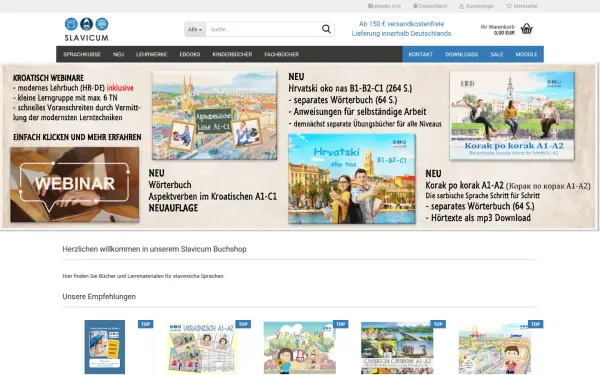
Task: Click 'Unsere Empfehlungen' heading
Action: tap(99, 297)
